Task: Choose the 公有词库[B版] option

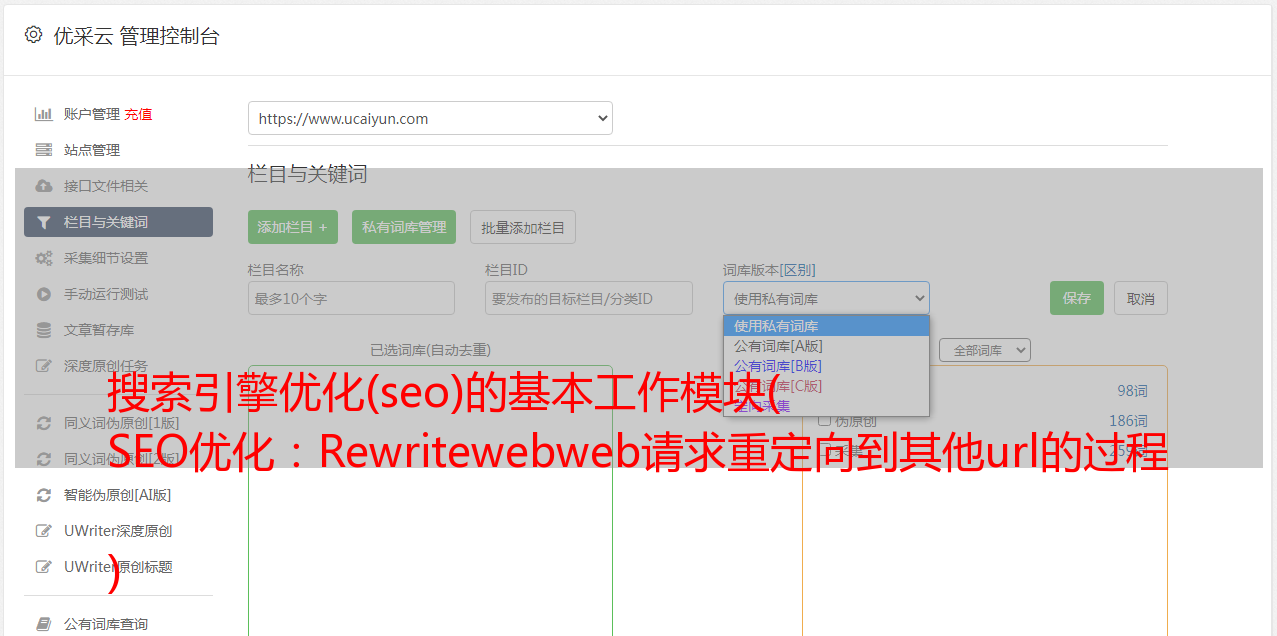Action: [x=826, y=366]
